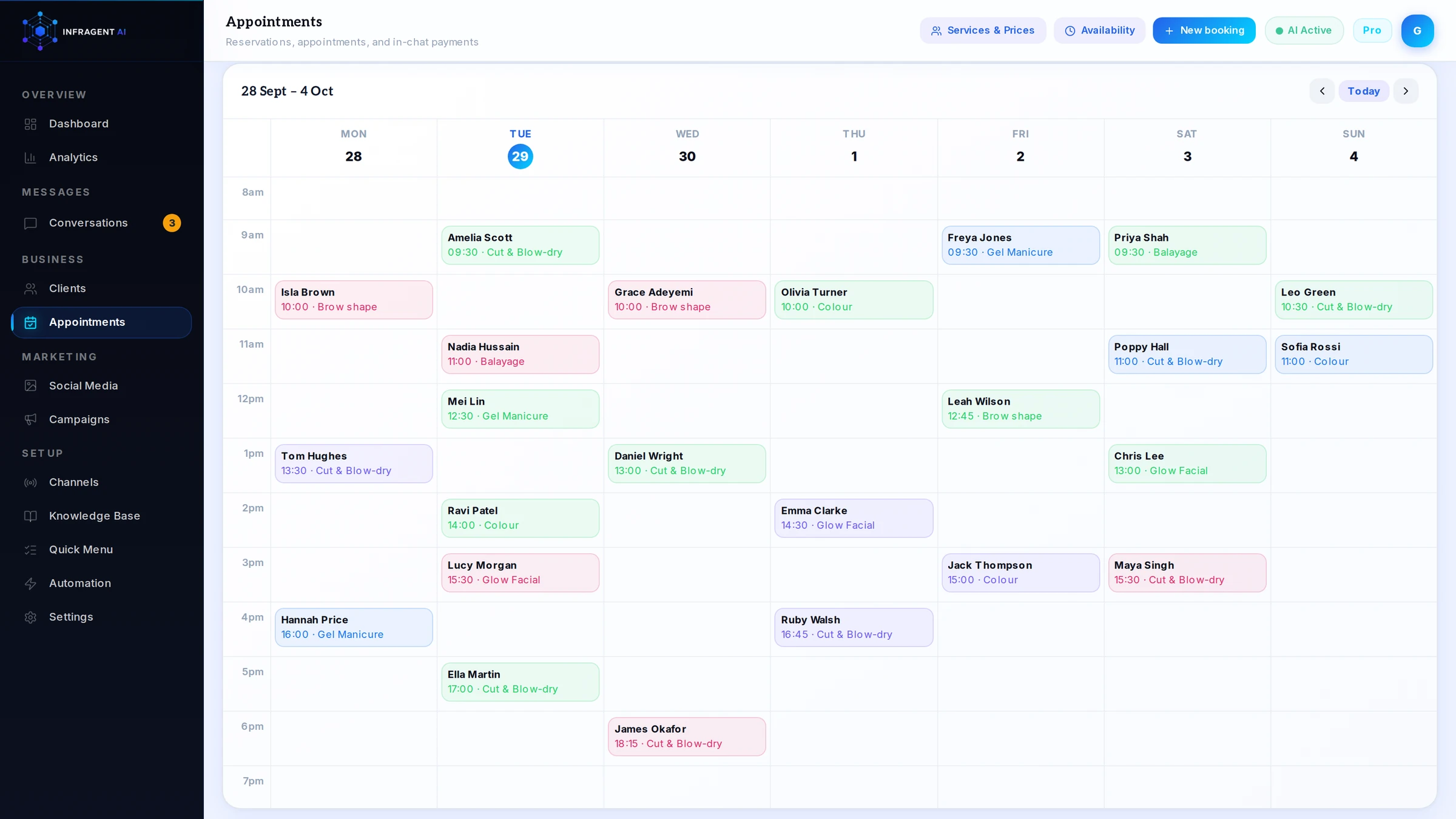Click the Pro plan badge
This screenshot has height=819, width=1456.
(1372, 30)
